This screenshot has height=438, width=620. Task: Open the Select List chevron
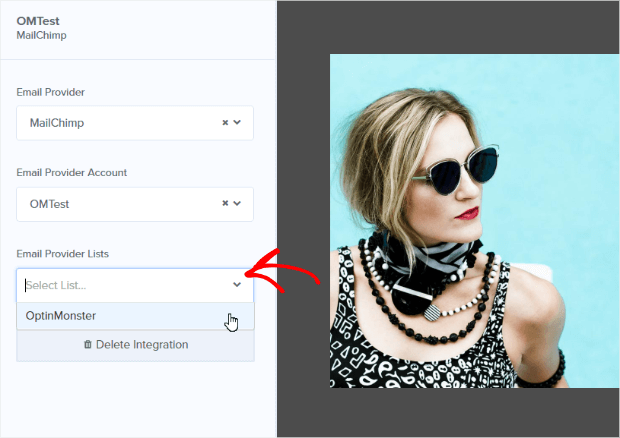point(237,285)
